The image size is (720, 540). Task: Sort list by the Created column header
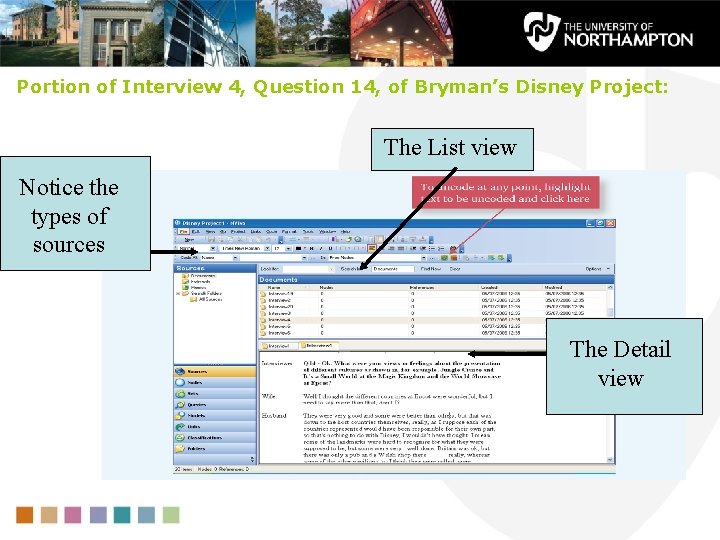point(510,287)
